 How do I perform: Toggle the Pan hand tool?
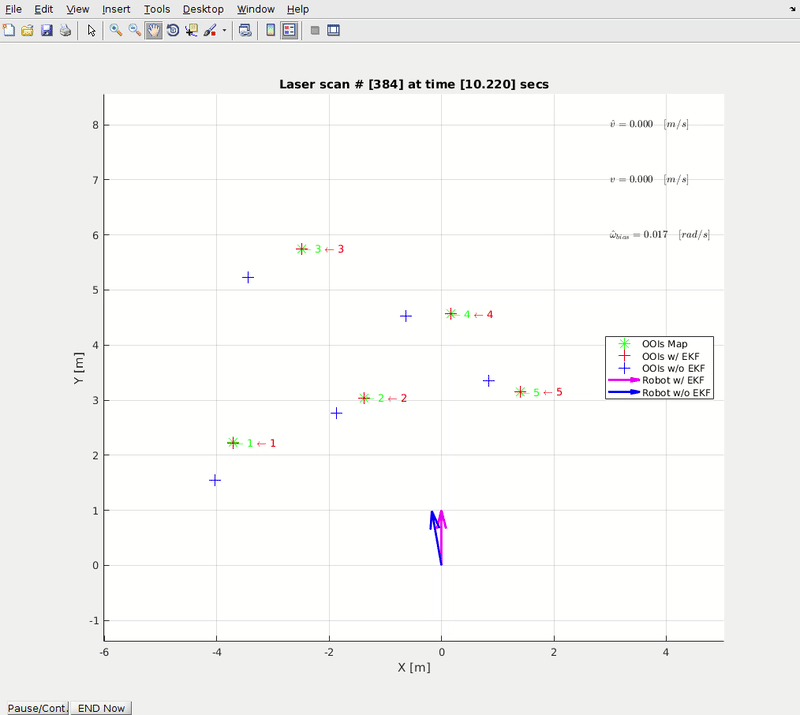[x=154, y=31]
